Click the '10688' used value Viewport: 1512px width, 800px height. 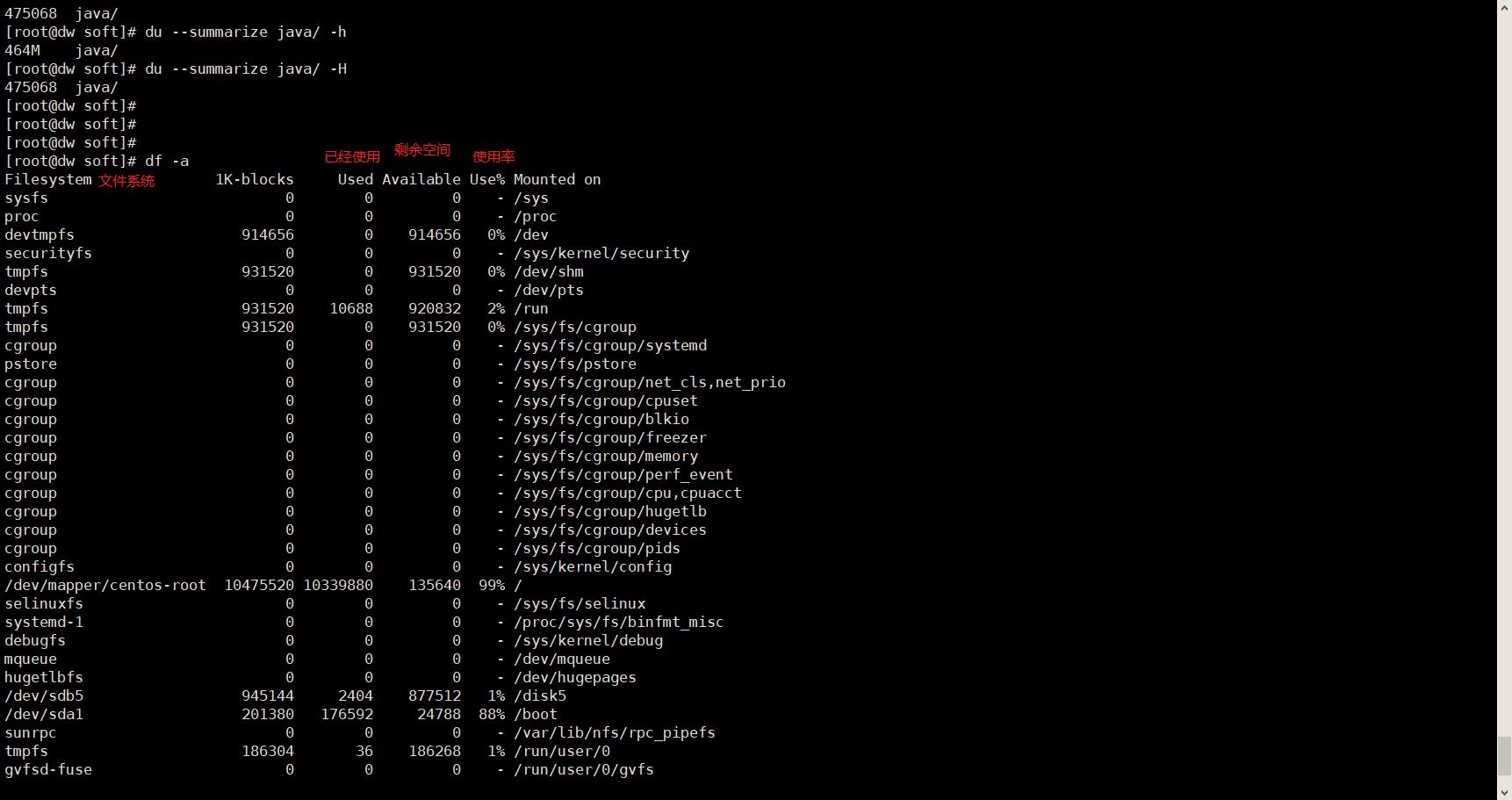point(351,308)
